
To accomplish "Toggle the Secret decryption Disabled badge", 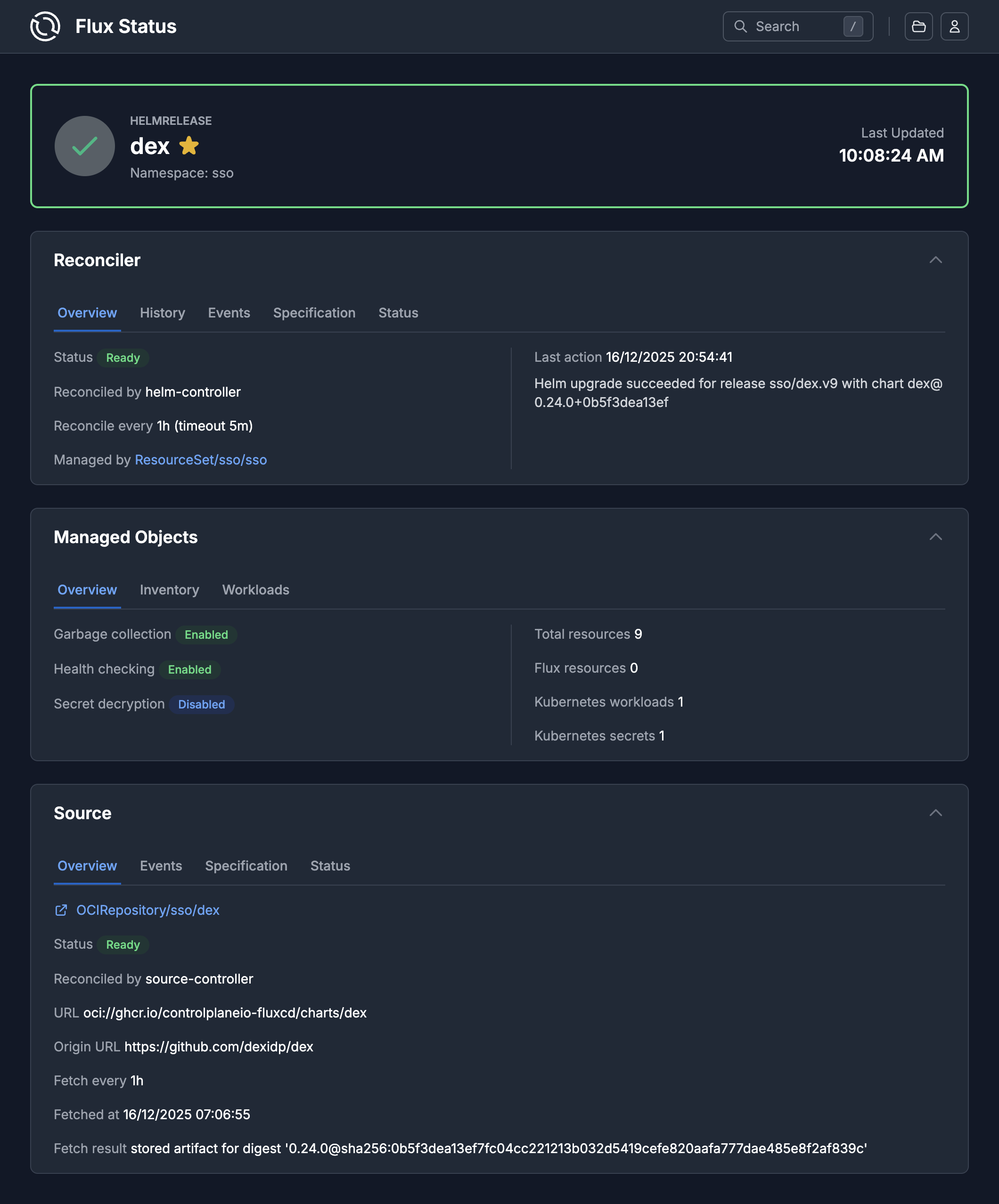I will [201, 705].
